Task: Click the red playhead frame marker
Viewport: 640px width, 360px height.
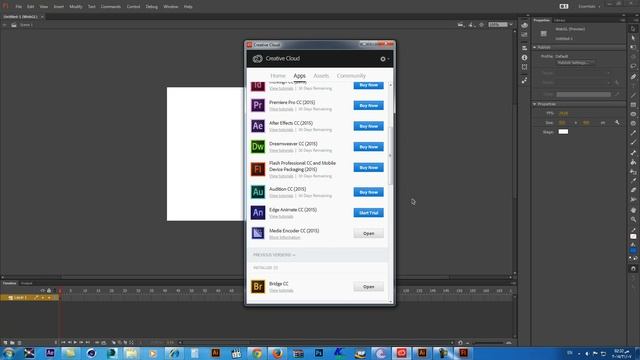Action: pos(60,291)
